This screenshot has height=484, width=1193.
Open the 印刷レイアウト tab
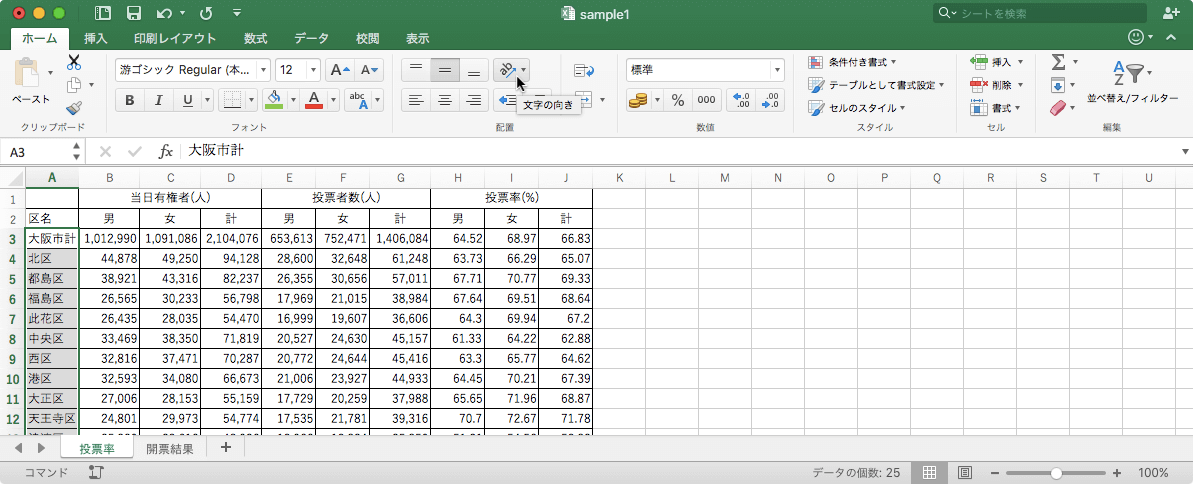tap(175, 39)
